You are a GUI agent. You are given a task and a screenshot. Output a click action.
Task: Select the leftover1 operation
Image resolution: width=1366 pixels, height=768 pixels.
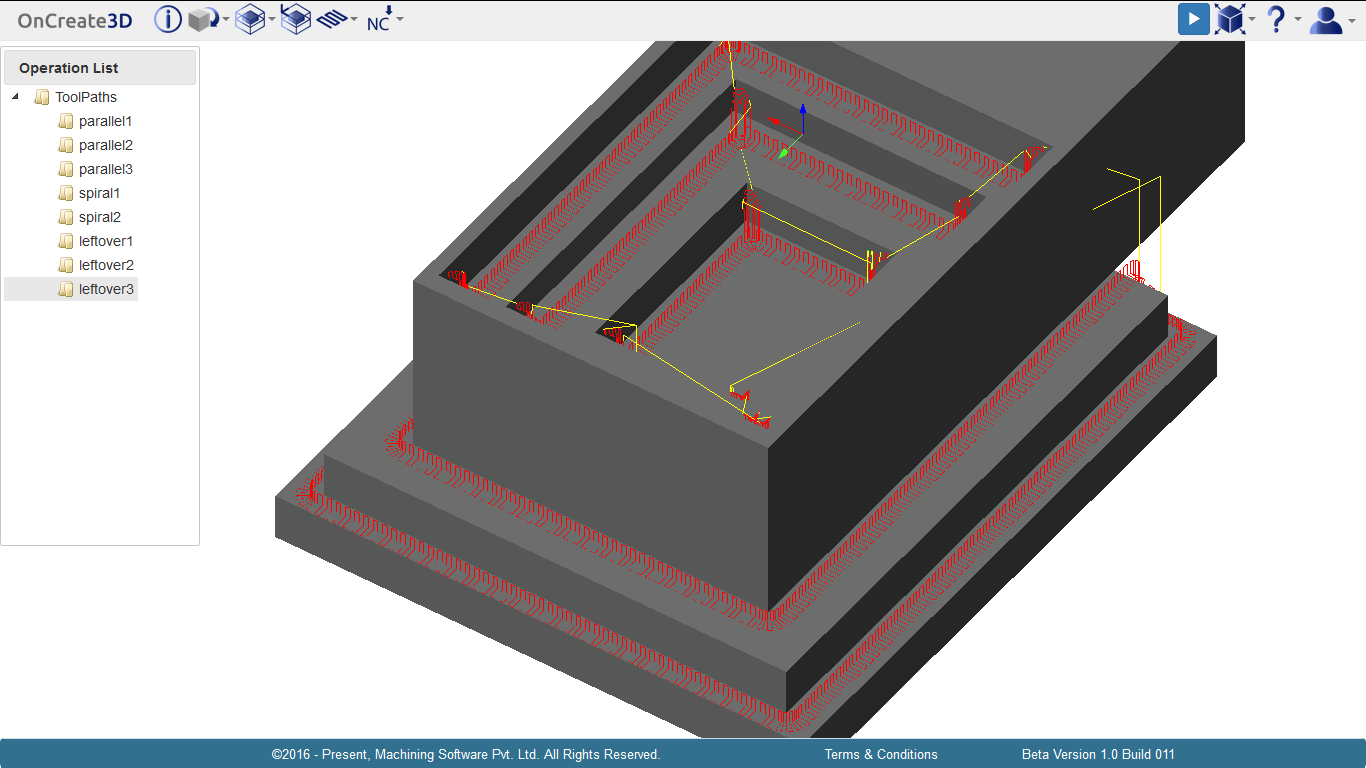click(105, 241)
